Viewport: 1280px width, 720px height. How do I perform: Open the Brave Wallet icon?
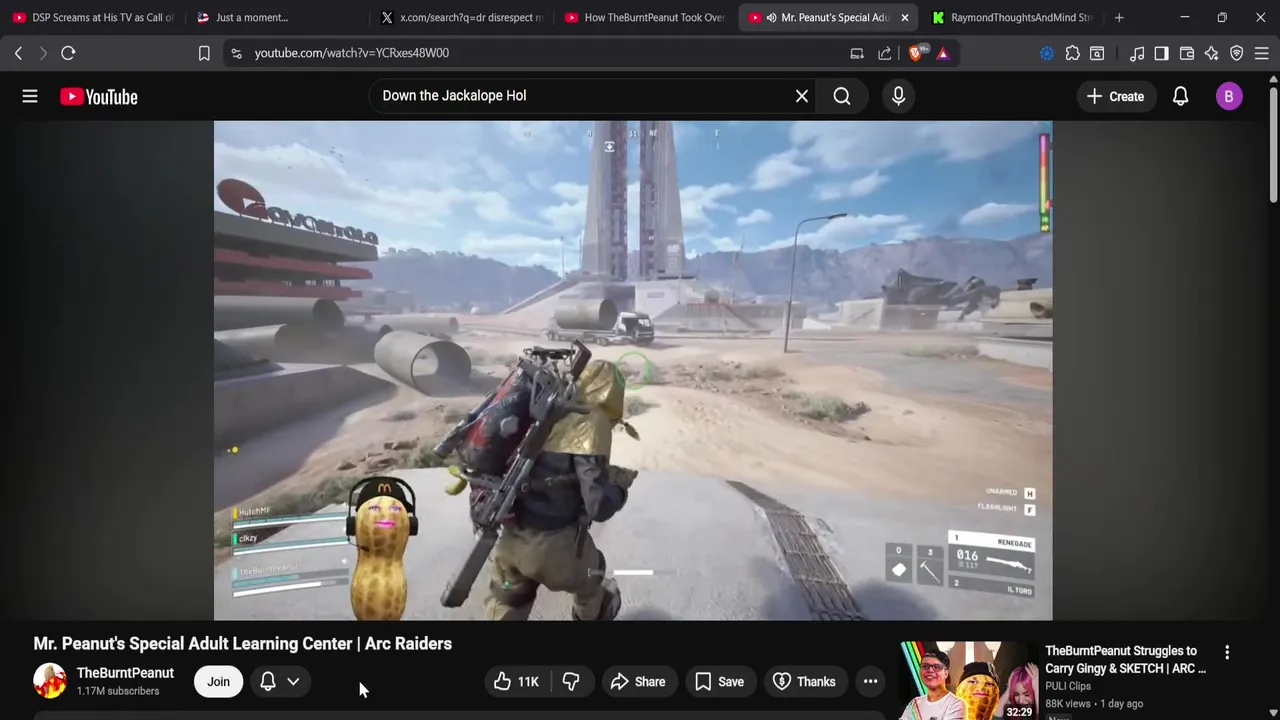[x=1187, y=53]
